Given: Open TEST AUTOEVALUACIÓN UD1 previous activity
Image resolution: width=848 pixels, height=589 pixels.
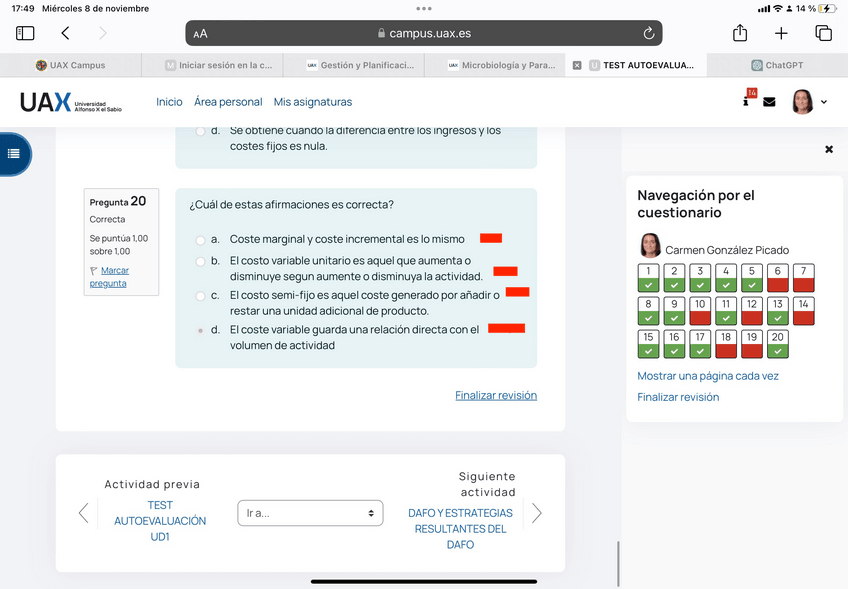Looking at the screenshot, I should [x=160, y=521].
